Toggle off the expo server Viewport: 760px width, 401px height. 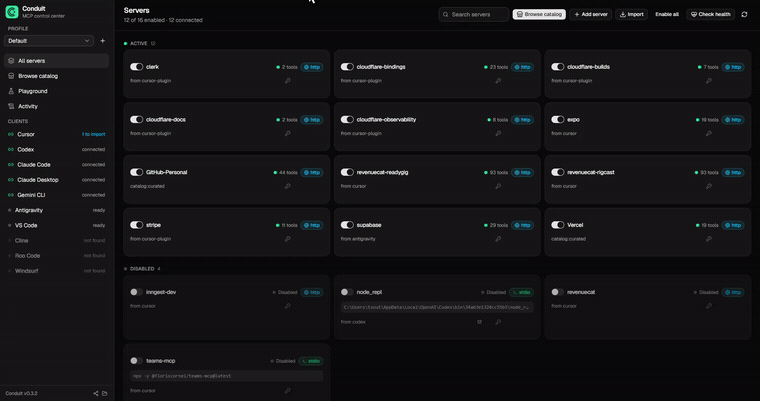[x=558, y=119]
